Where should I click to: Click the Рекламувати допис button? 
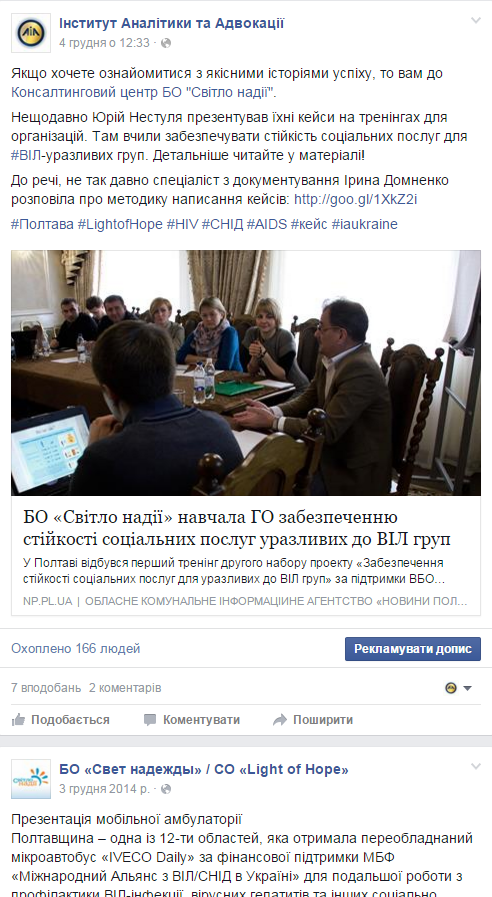click(412, 649)
